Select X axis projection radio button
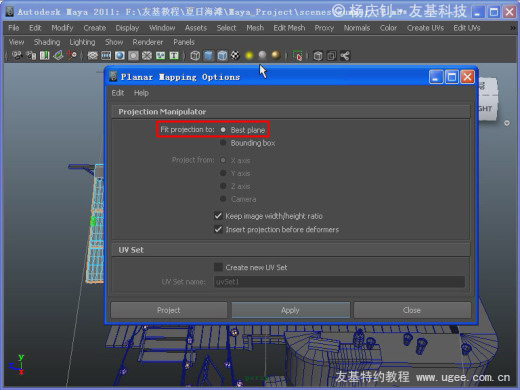 223,160
